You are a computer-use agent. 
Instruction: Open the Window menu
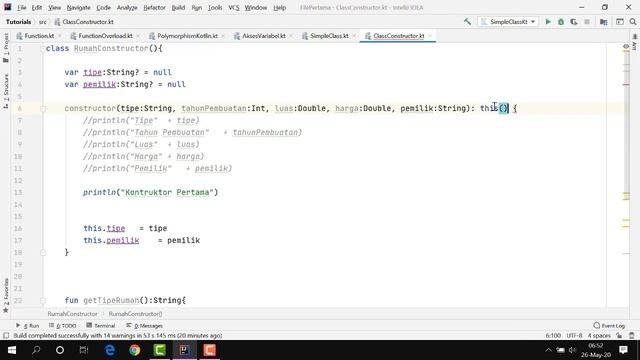256,7
